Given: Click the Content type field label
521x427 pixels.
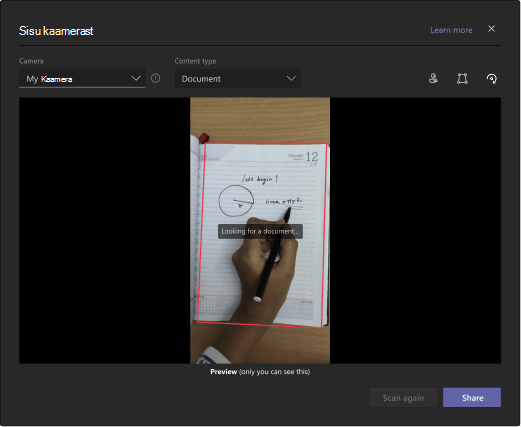Looking at the screenshot, I should click(195, 61).
